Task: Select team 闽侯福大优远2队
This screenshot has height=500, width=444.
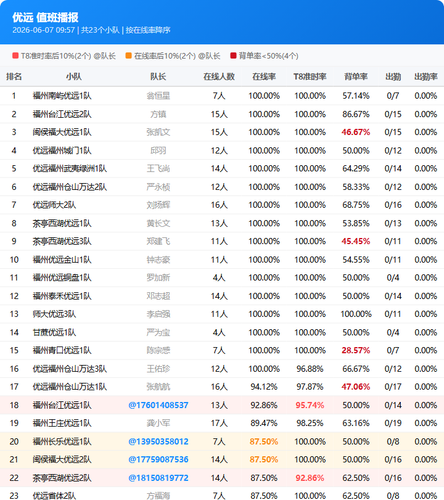Action: point(62,459)
